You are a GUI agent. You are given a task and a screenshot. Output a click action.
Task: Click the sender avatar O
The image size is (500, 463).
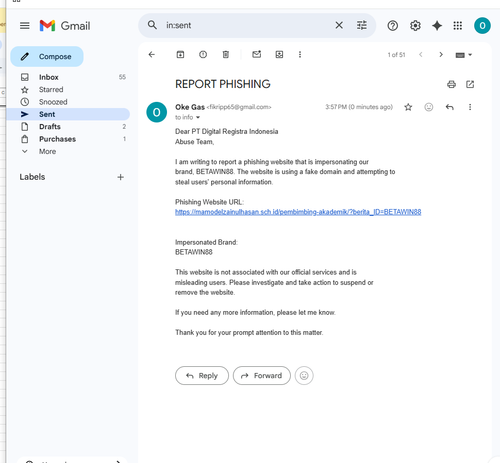pyautogui.click(x=156, y=112)
